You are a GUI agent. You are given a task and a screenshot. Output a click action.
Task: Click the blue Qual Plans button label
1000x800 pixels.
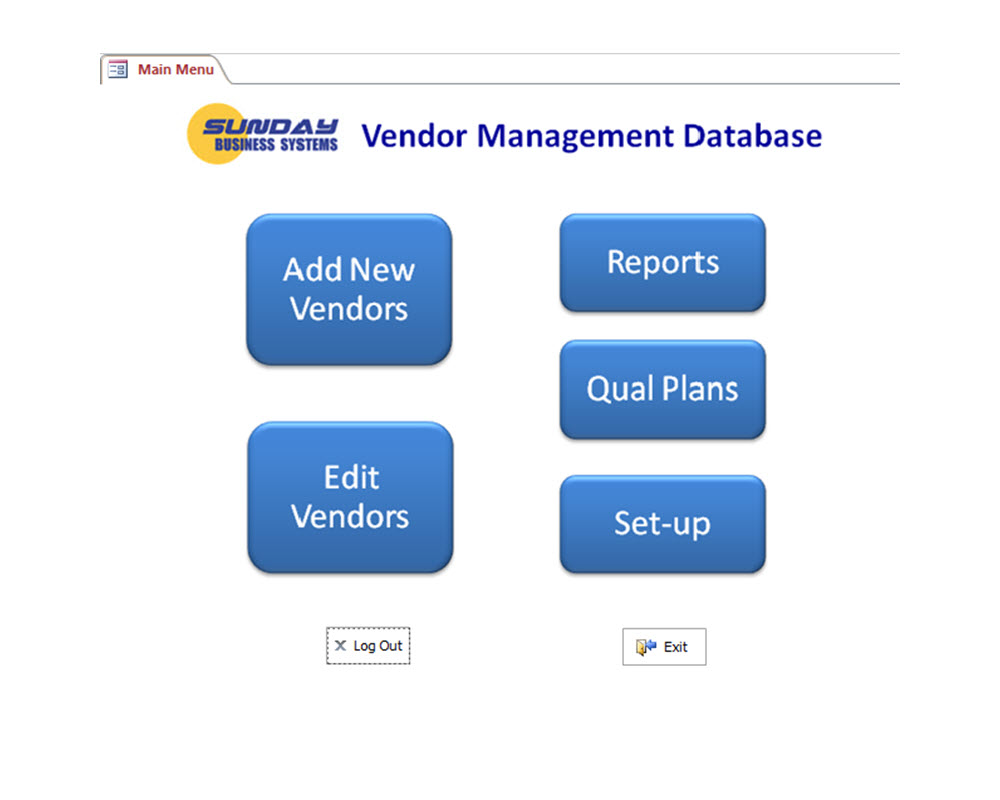tap(662, 390)
